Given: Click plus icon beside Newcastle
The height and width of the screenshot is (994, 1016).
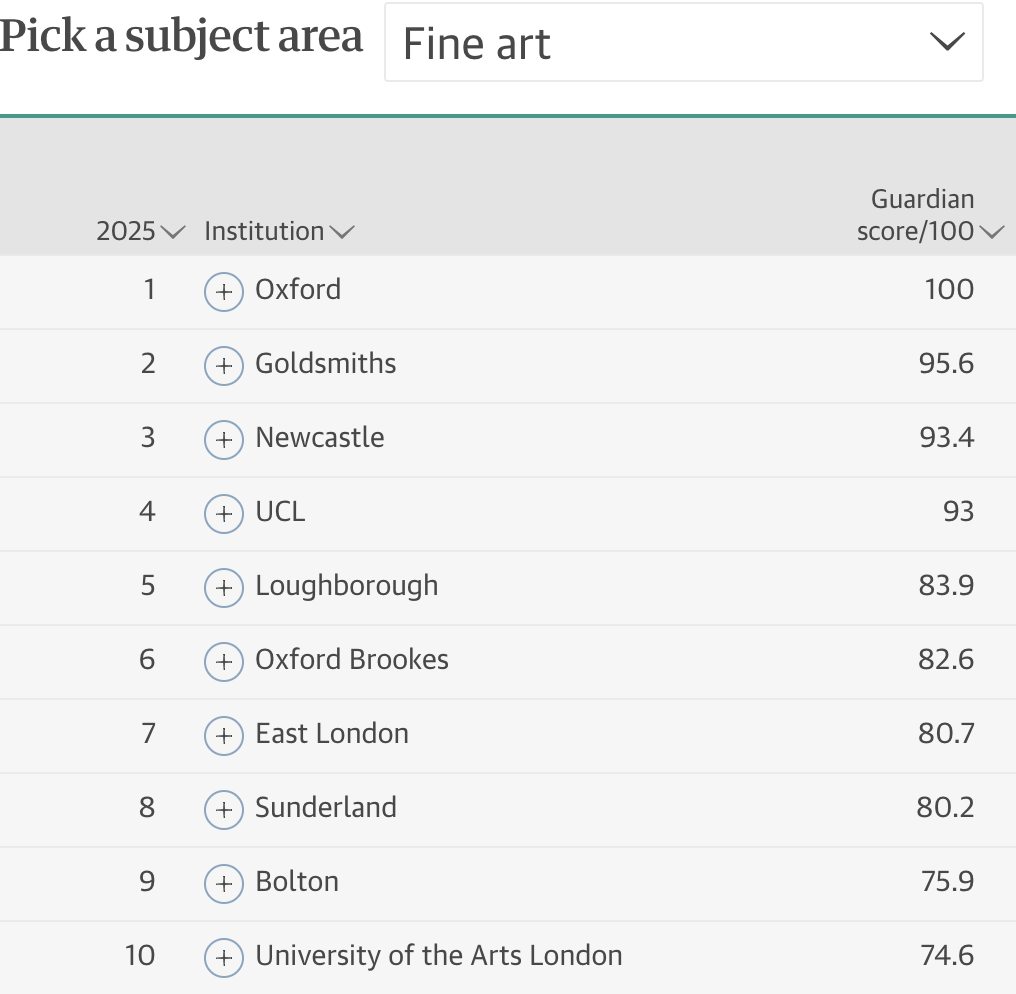Looking at the screenshot, I should pyautogui.click(x=224, y=439).
